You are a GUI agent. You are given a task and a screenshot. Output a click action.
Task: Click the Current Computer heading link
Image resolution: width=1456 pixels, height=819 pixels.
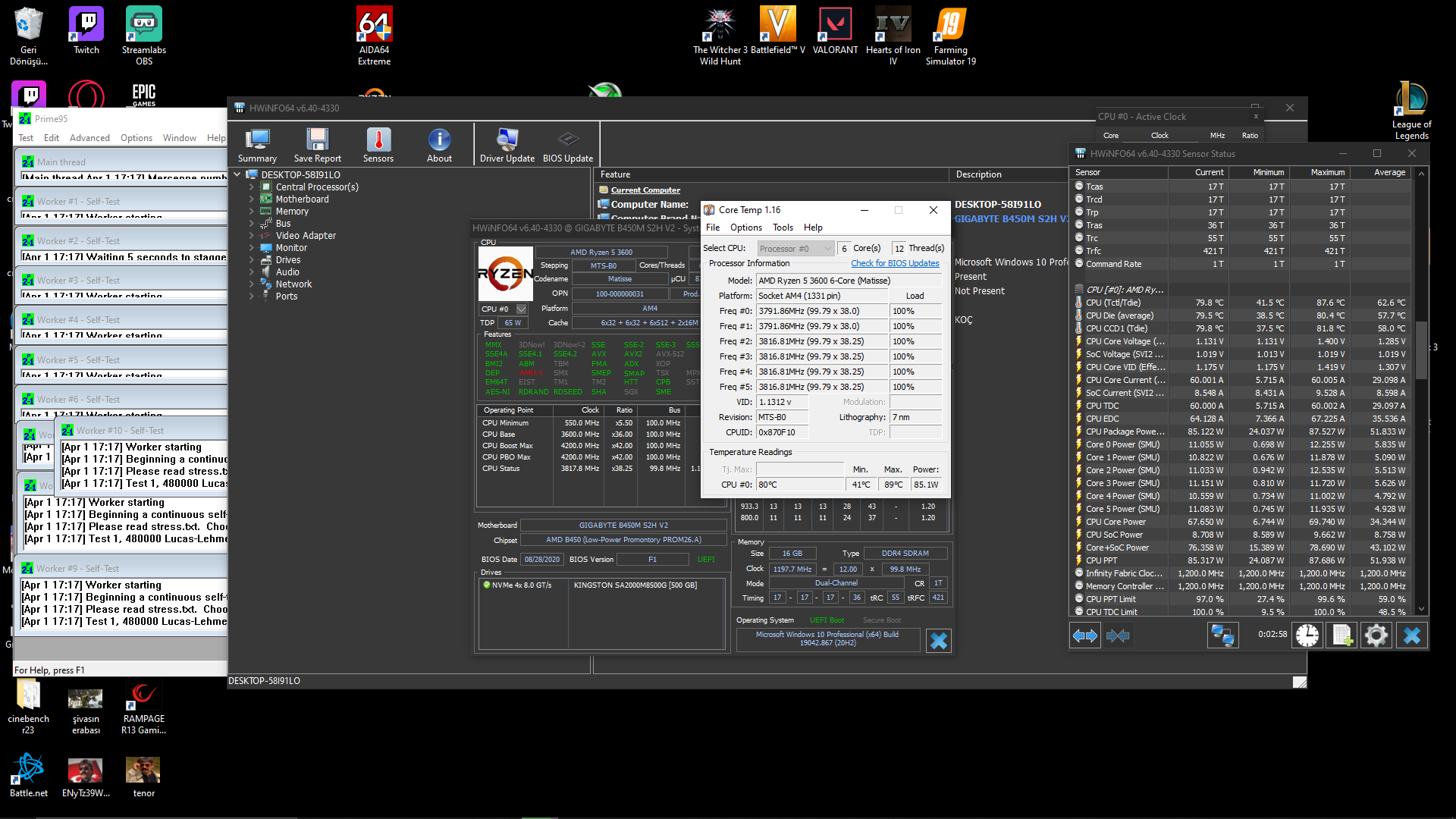click(645, 190)
